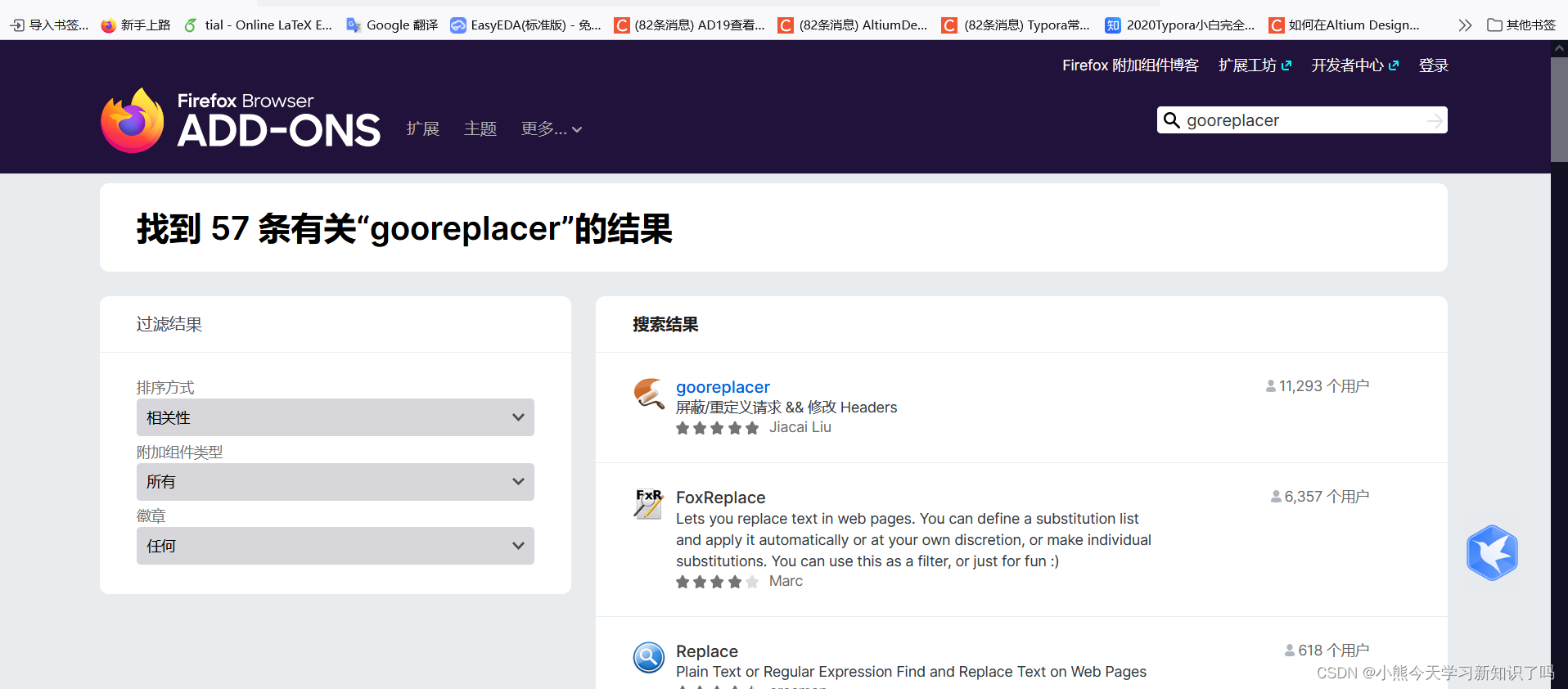
Task: Click the floating blue bird icon
Action: pyautogui.click(x=1492, y=552)
